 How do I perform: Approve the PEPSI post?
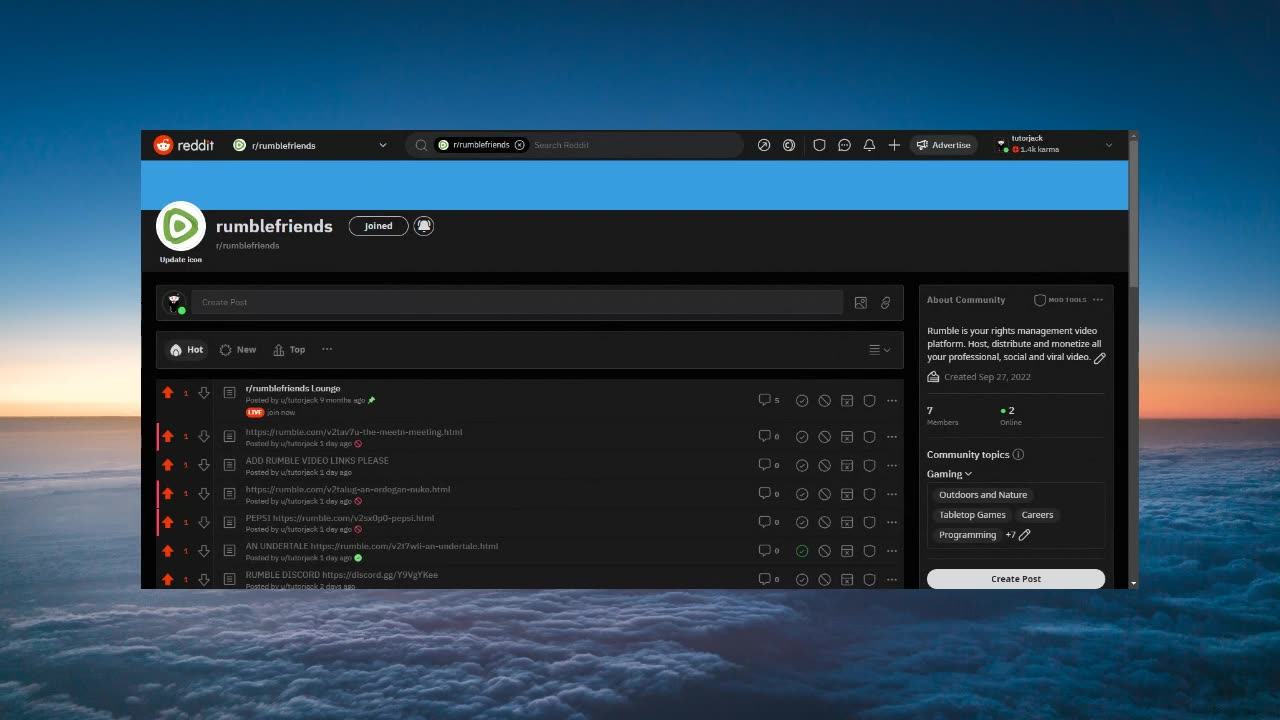(x=802, y=522)
